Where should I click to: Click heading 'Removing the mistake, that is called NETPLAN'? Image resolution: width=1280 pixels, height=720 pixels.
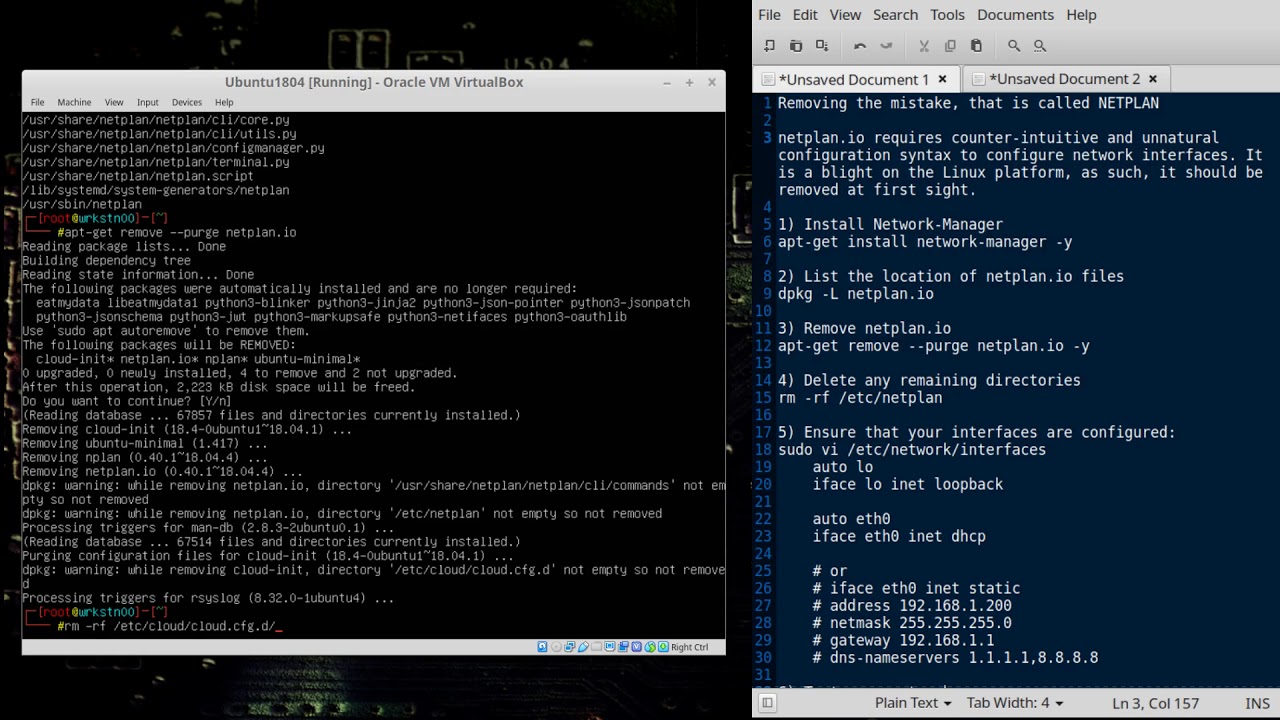pyautogui.click(x=968, y=103)
